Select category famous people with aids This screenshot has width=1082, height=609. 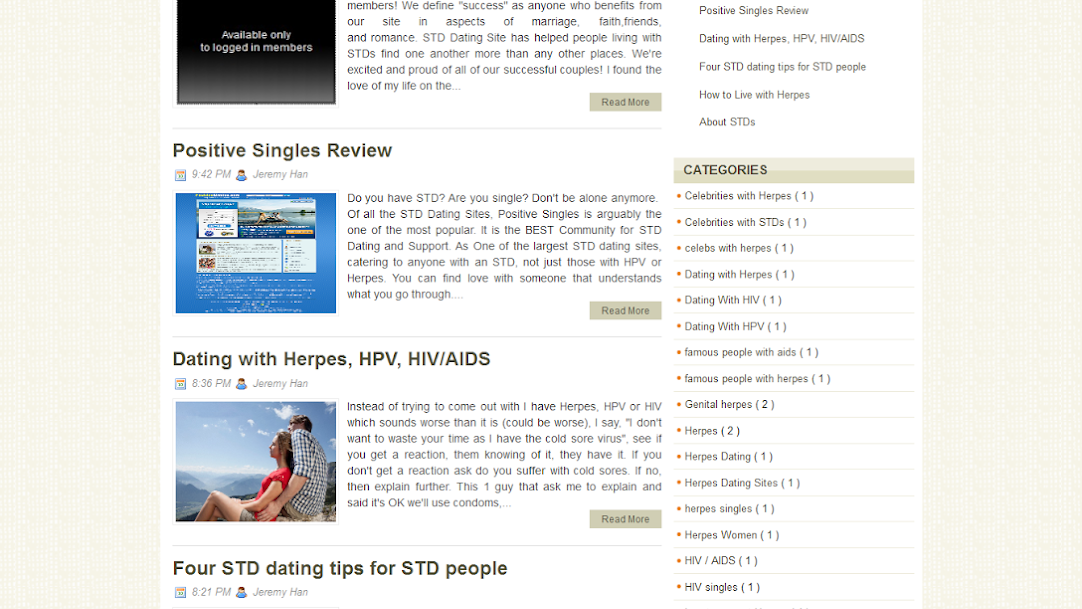(x=740, y=352)
